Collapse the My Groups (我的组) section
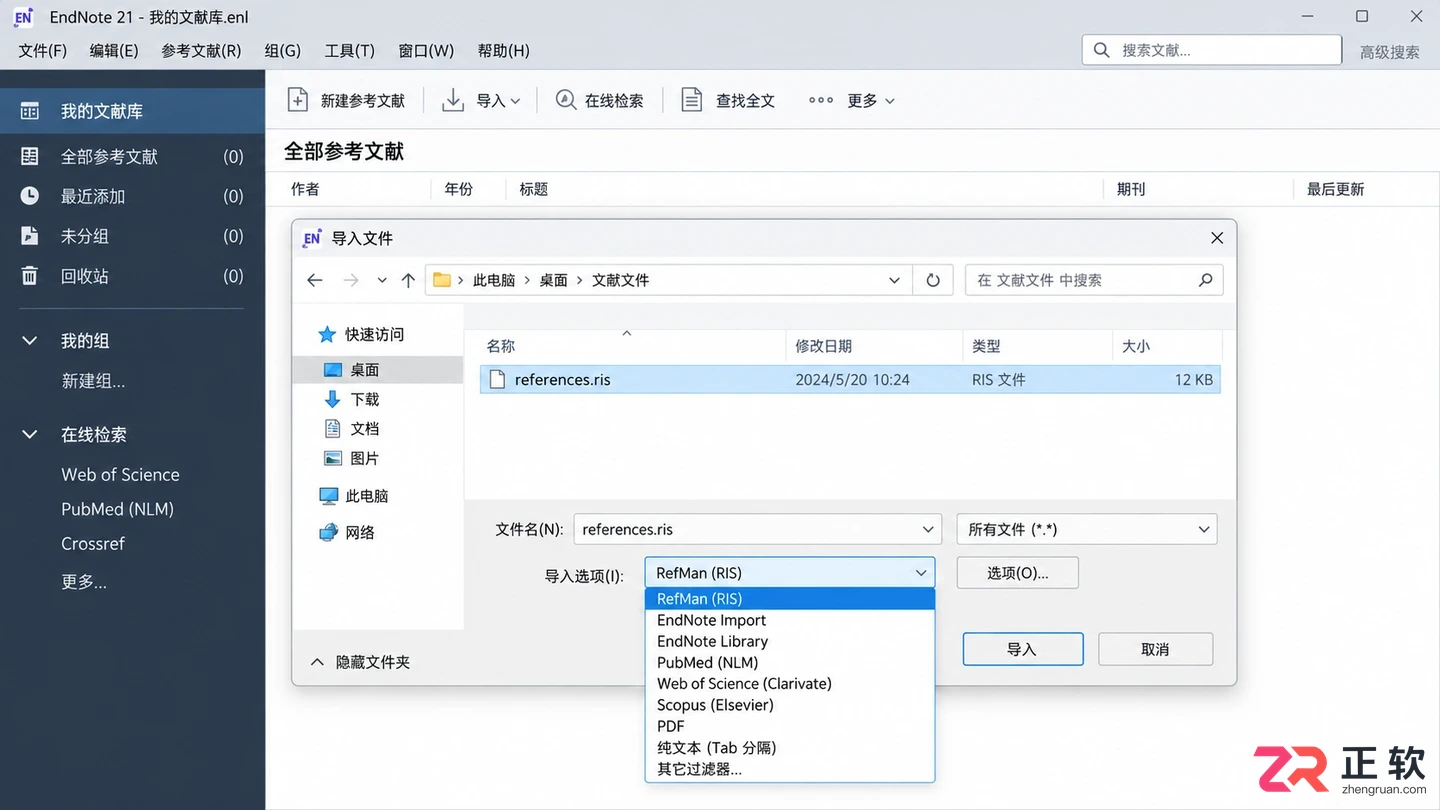Viewport: 1440px width, 810px height. click(30, 341)
